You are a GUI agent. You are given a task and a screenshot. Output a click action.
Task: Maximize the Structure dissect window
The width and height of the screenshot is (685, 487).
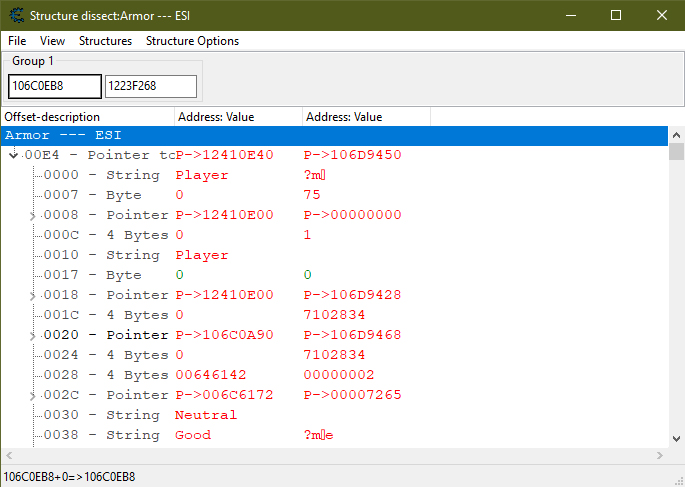(616, 15)
